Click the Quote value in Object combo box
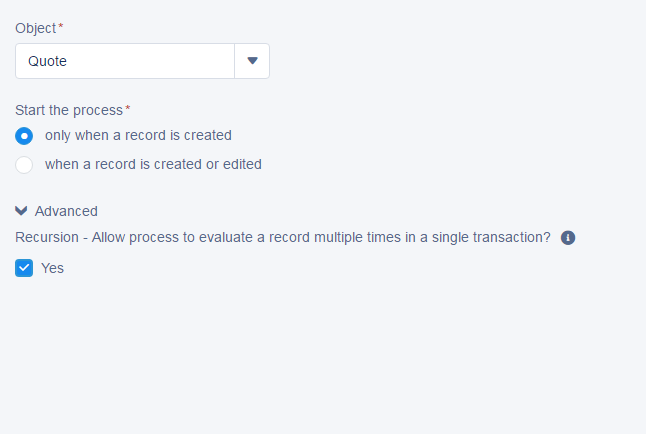 point(48,61)
